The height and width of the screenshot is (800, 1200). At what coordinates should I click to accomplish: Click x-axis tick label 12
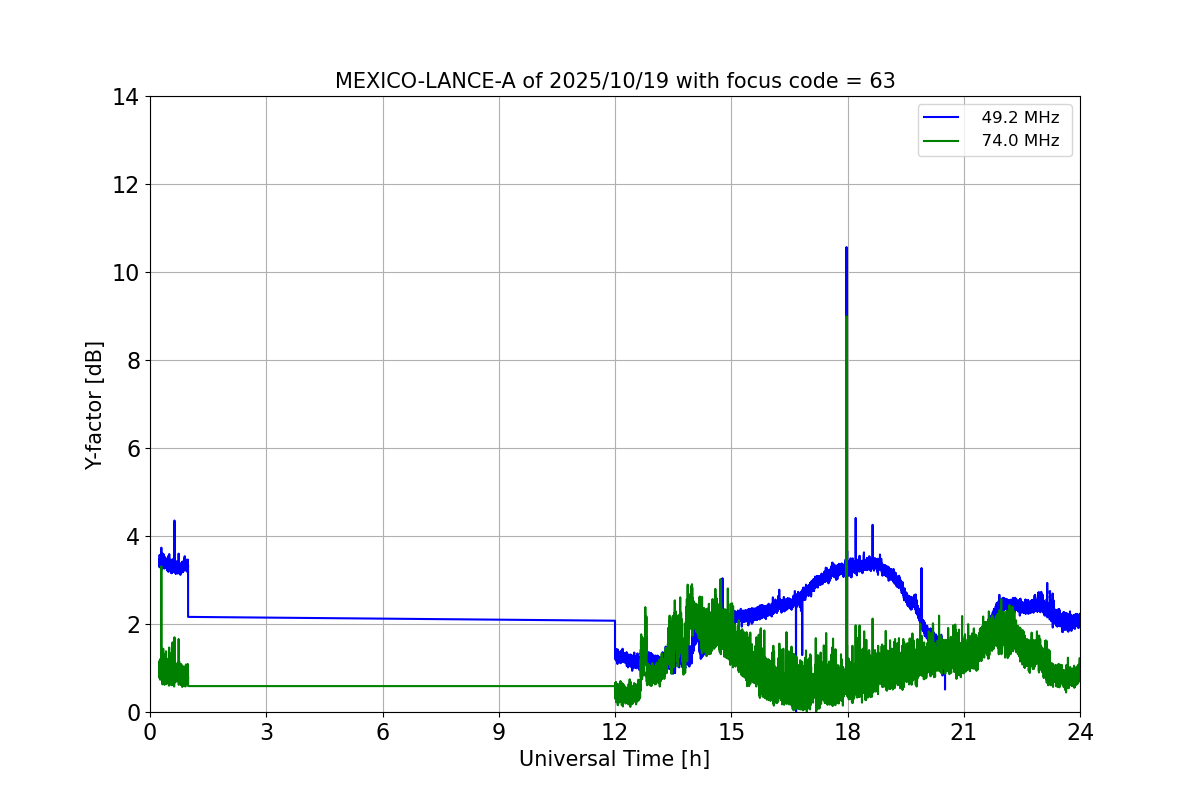tap(615, 732)
